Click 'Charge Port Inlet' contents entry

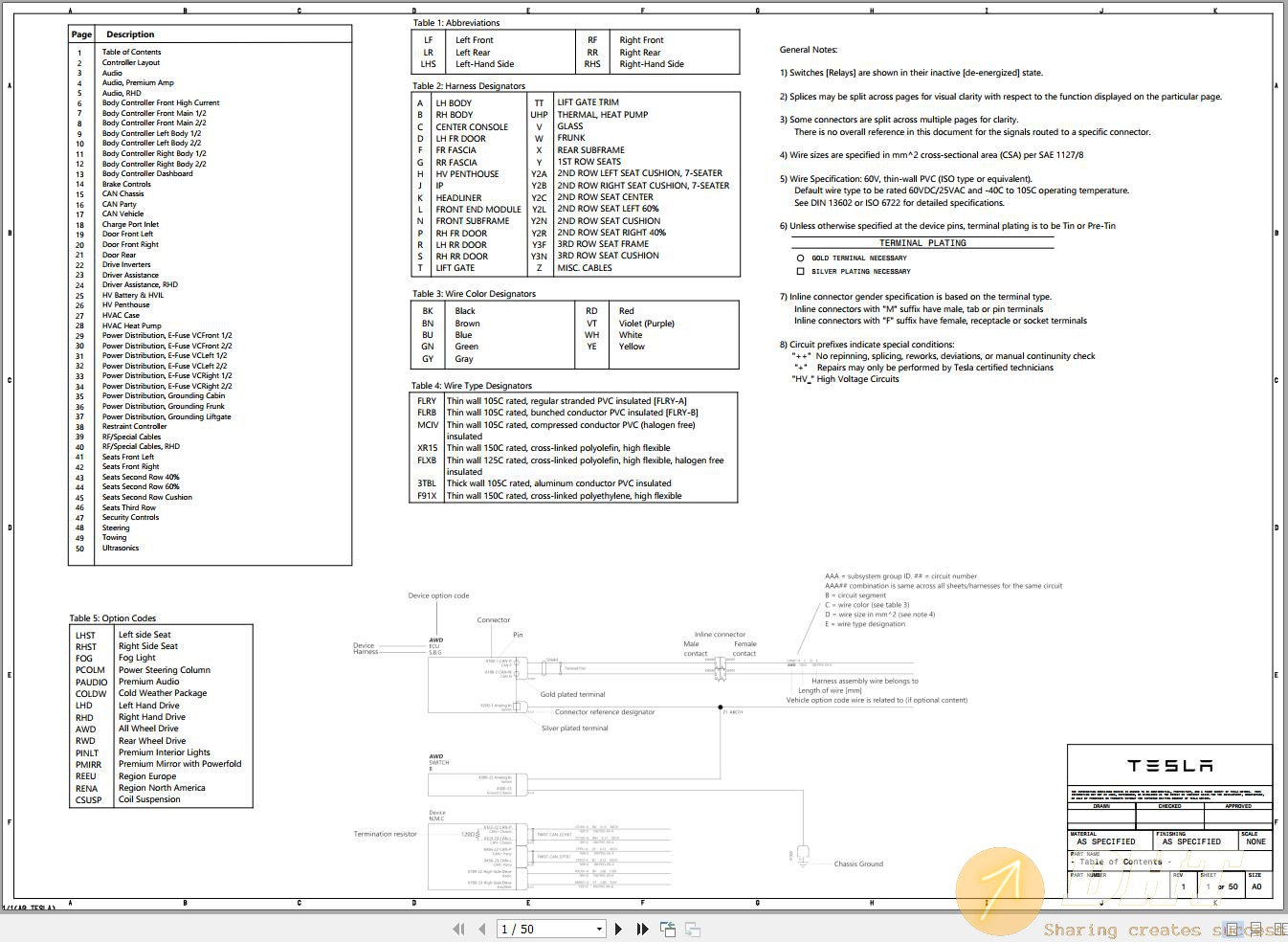130,224
